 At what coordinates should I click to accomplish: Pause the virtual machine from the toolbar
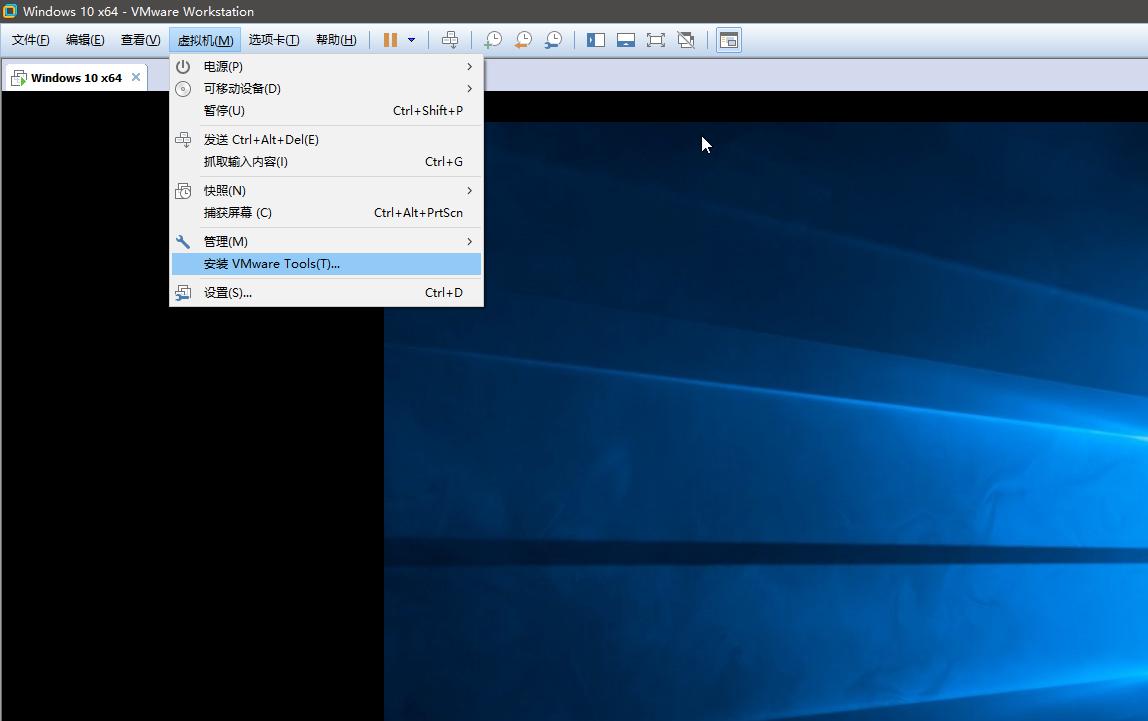[390, 40]
